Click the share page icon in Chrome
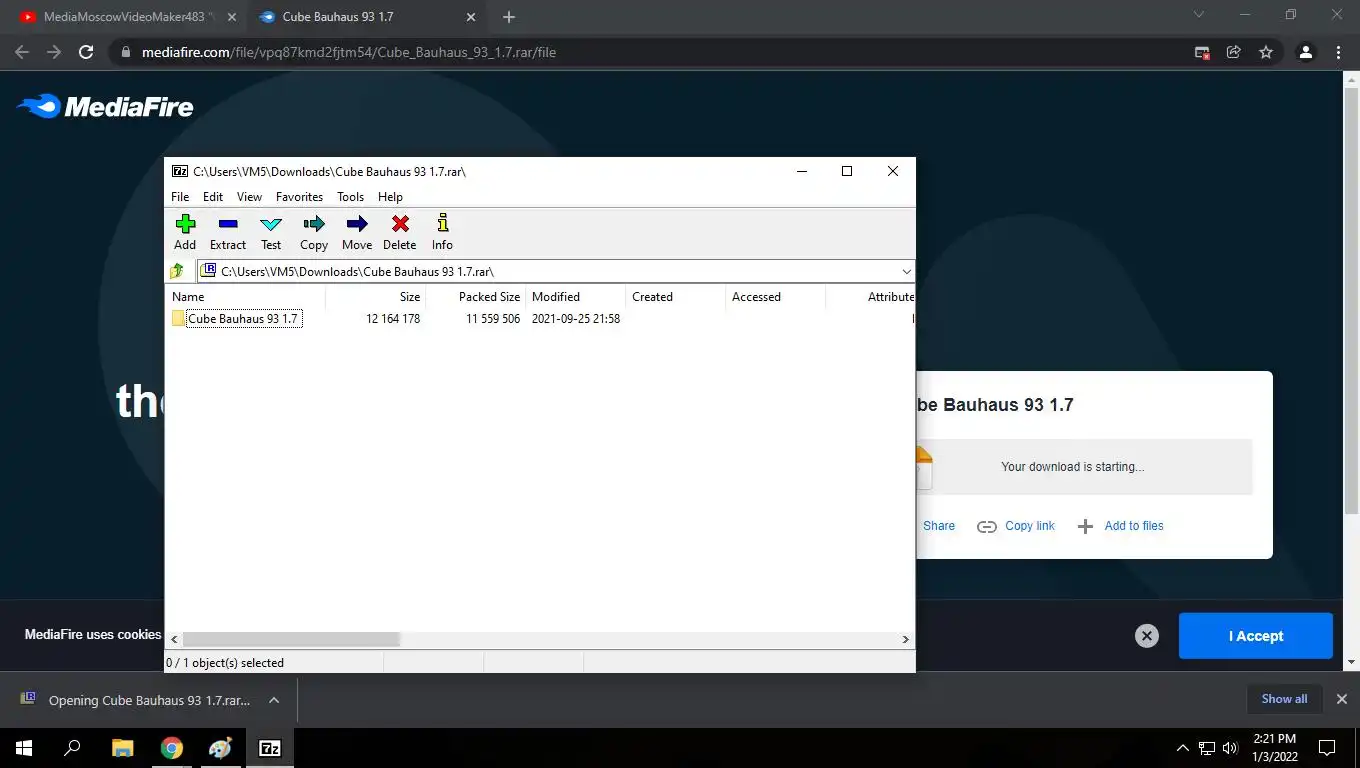Viewport: 1360px width, 768px height. 1234,52
